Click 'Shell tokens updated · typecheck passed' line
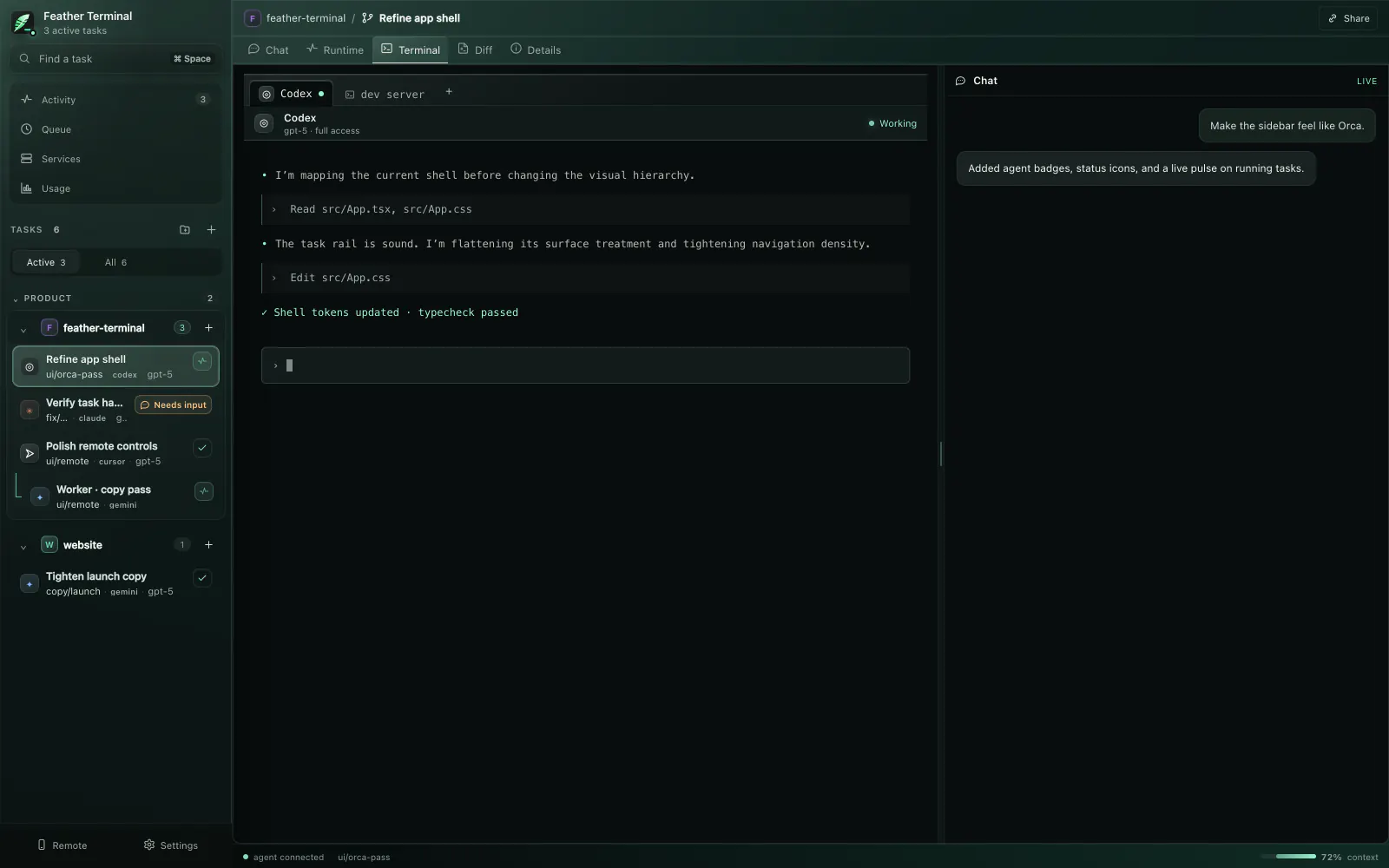 tap(389, 312)
